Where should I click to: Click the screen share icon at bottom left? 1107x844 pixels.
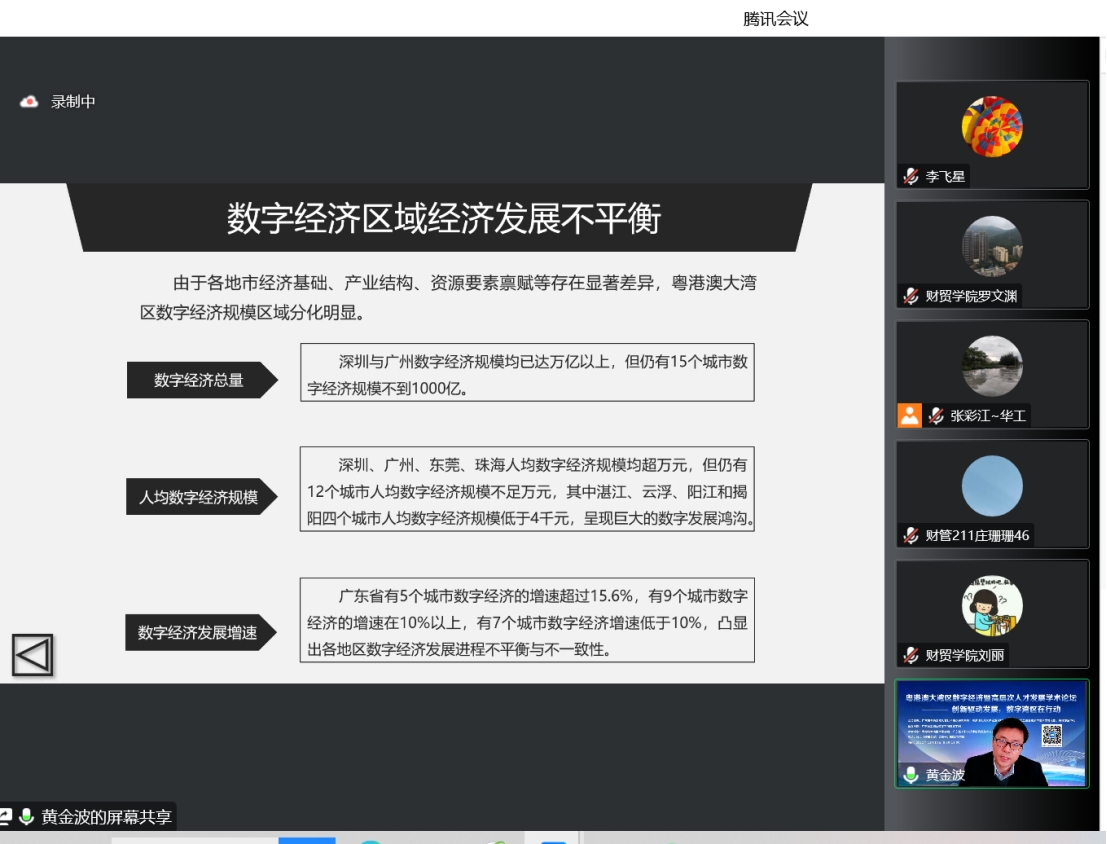point(5,817)
